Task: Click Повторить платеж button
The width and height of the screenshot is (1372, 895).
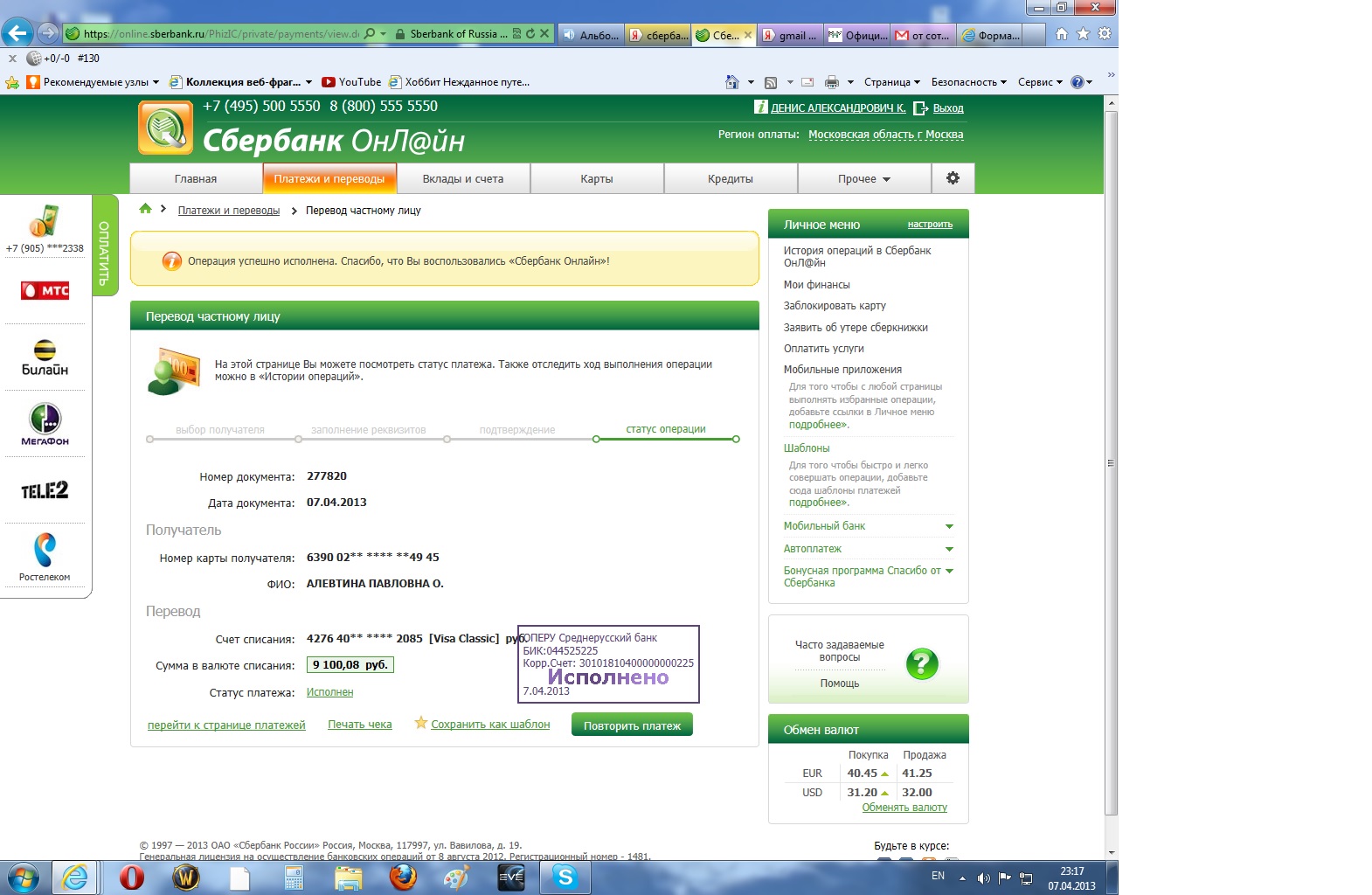Action: tap(632, 725)
